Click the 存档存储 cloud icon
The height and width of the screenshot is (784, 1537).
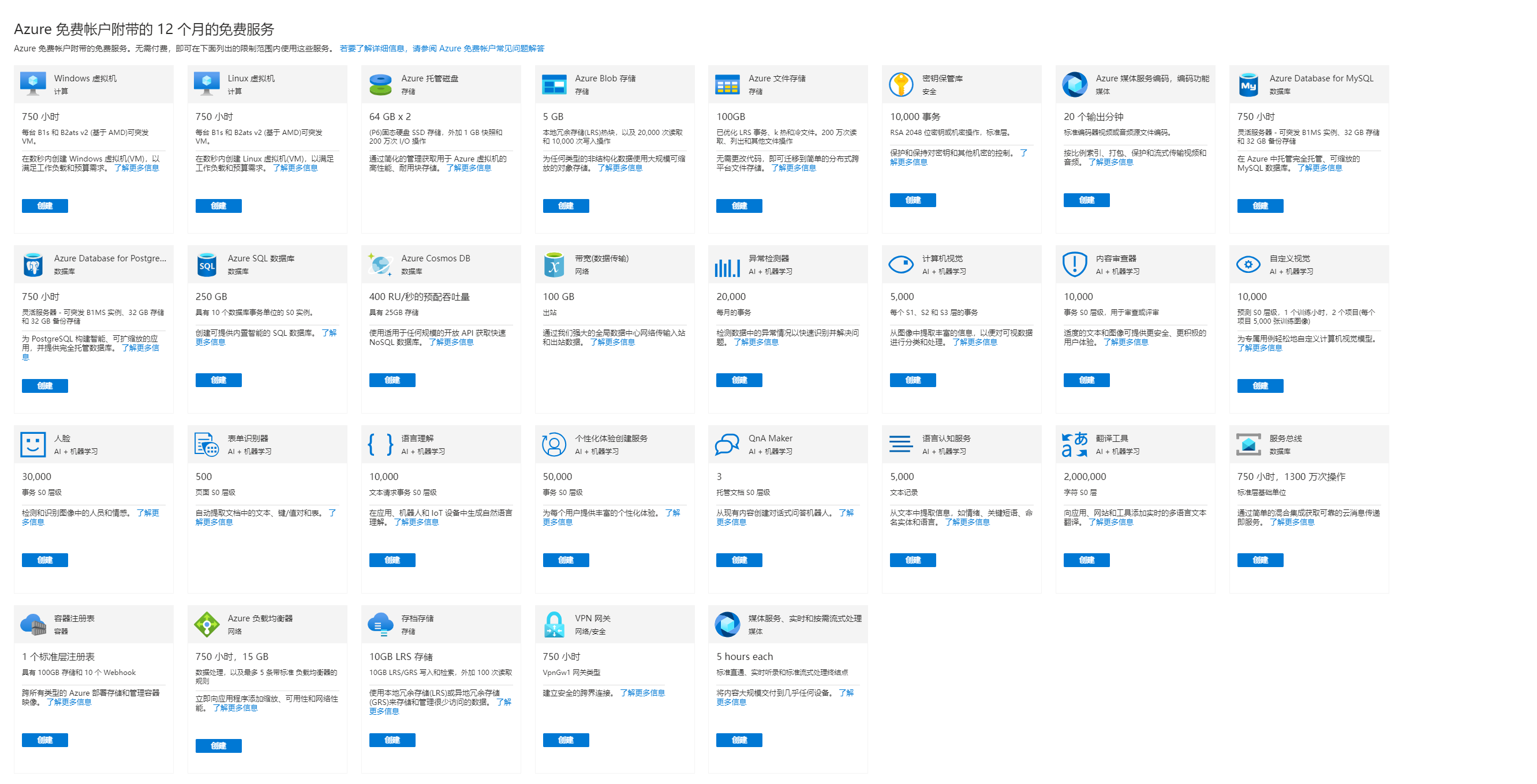[380, 624]
